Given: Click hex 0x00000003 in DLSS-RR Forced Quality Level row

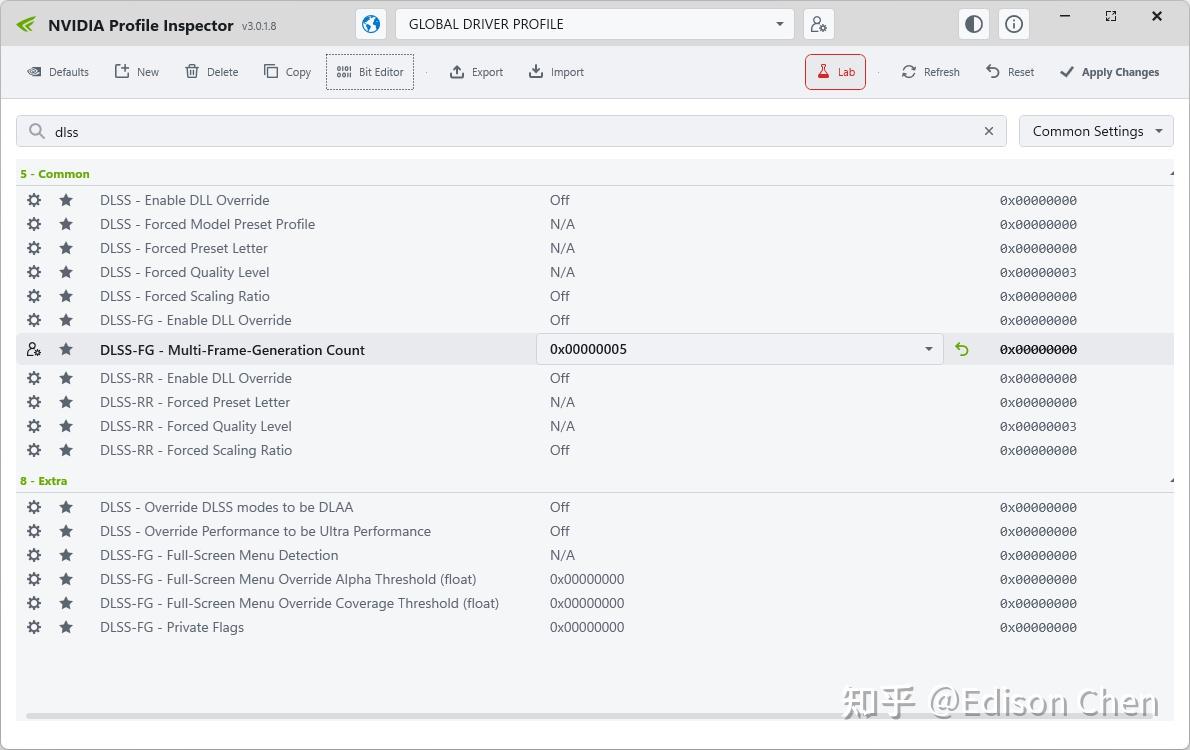Looking at the screenshot, I should click(1037, 427).
